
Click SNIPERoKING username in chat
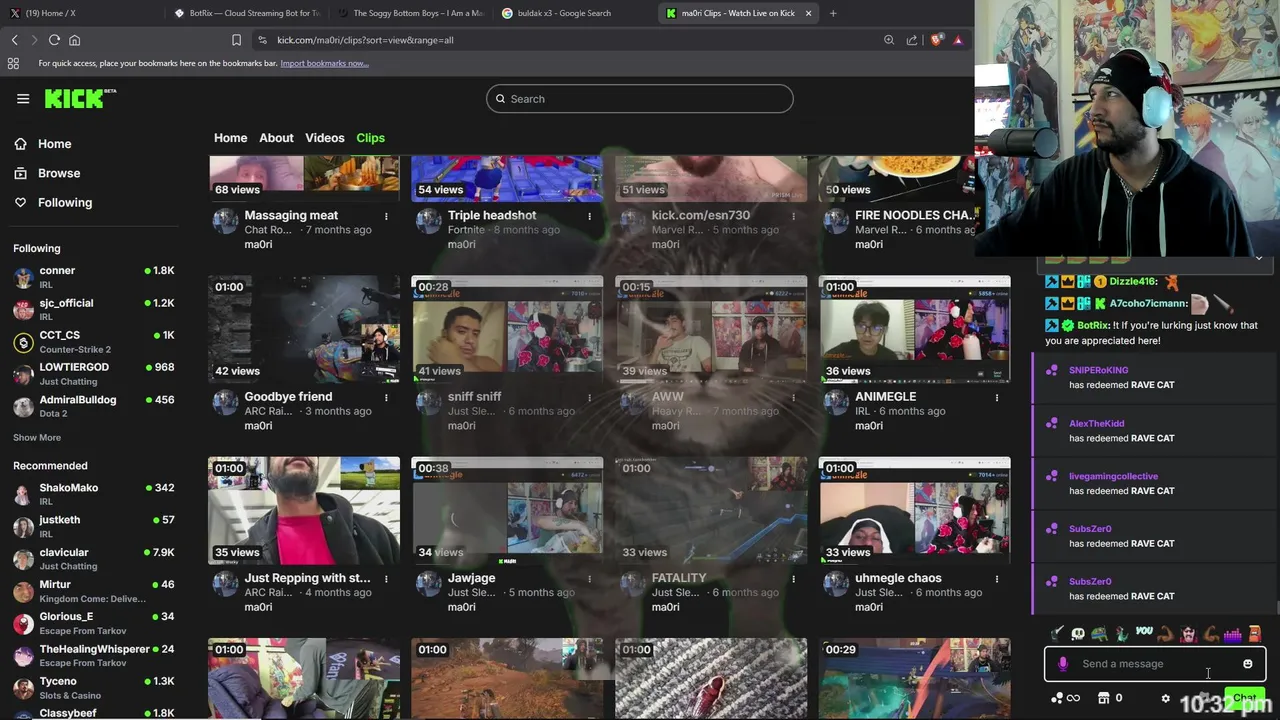tap(1098, 370)
